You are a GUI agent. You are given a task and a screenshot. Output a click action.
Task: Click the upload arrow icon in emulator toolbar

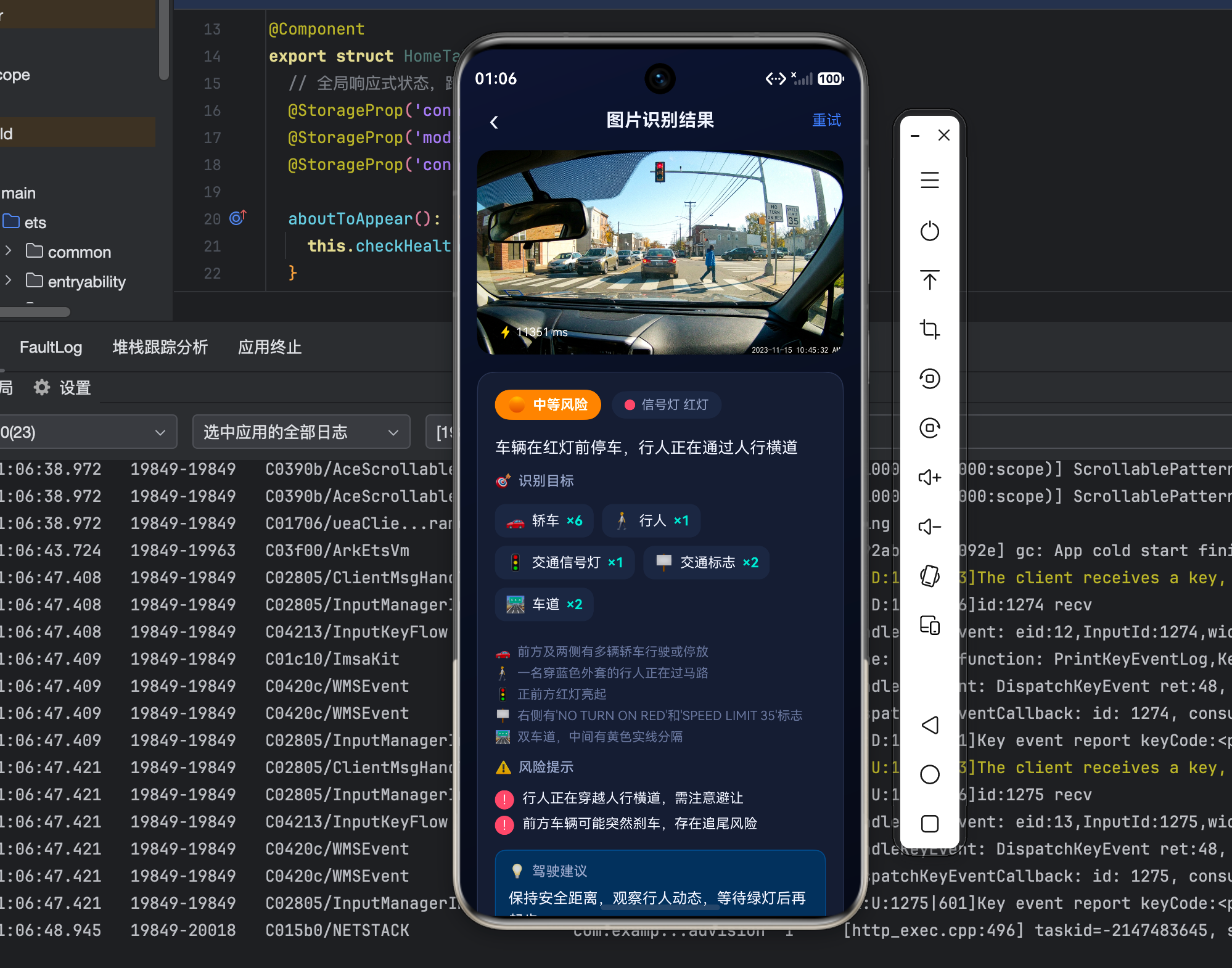pyautogui.click(x=930, y=280)
